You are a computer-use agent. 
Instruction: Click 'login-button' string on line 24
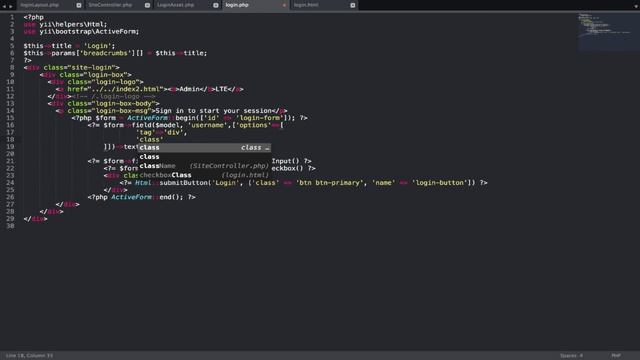tap(441, 183)
